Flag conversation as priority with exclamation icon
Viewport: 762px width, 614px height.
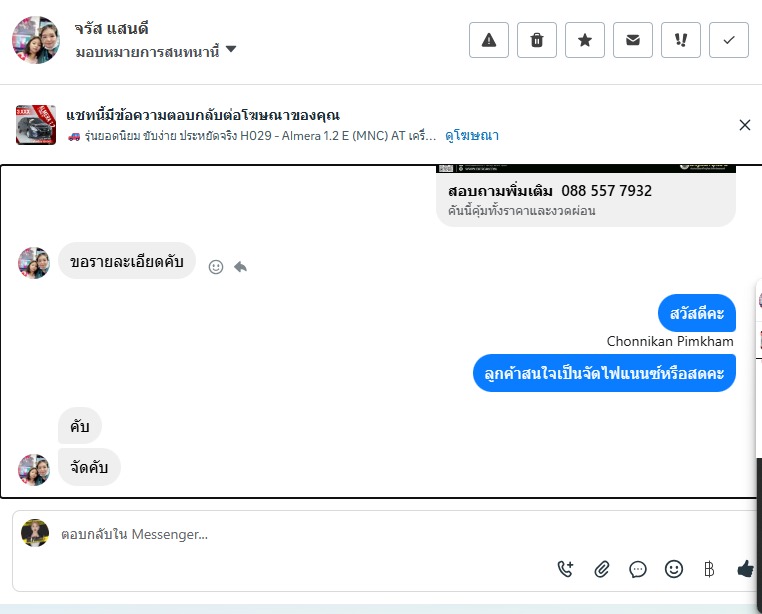click(x=681, y=40)
